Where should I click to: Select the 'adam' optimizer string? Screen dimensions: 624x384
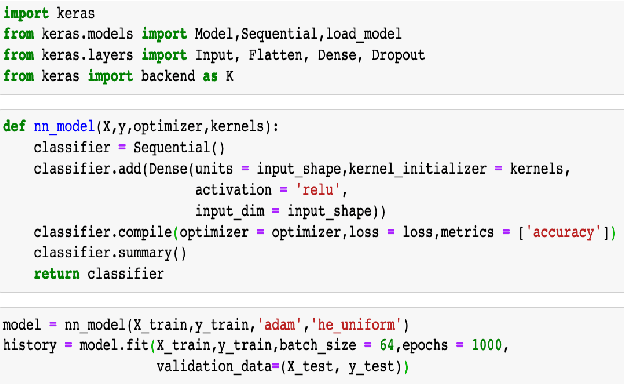coord(280,325)
